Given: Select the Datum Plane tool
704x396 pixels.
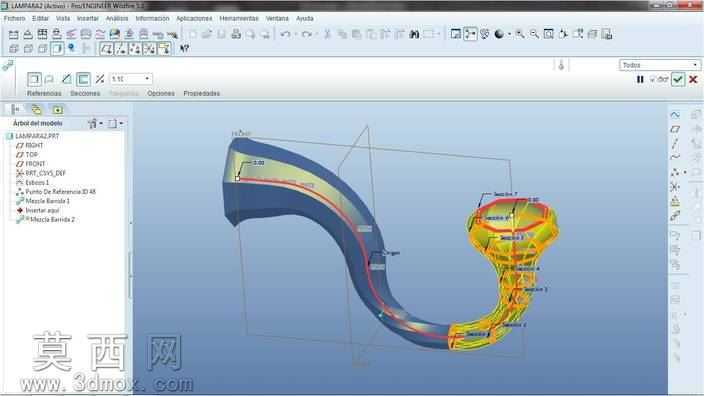Looking at the screenshot, I should (675, 129).
